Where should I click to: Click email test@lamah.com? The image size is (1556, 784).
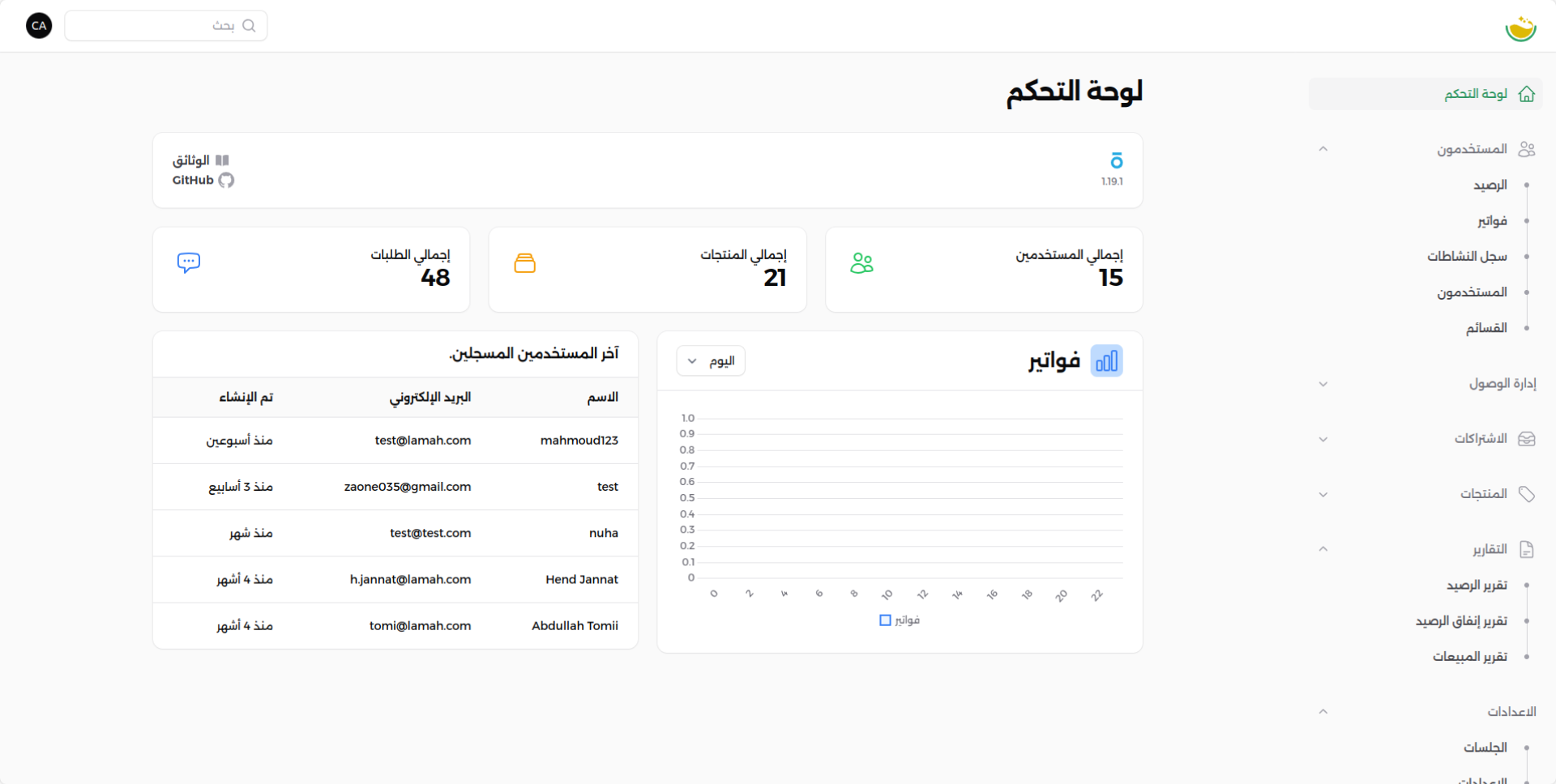click(x=423, y=441)
